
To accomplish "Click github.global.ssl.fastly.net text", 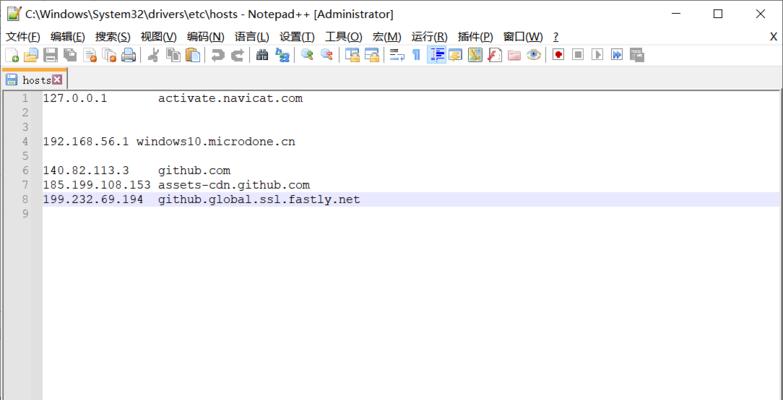I will click(x=259, y=200).
